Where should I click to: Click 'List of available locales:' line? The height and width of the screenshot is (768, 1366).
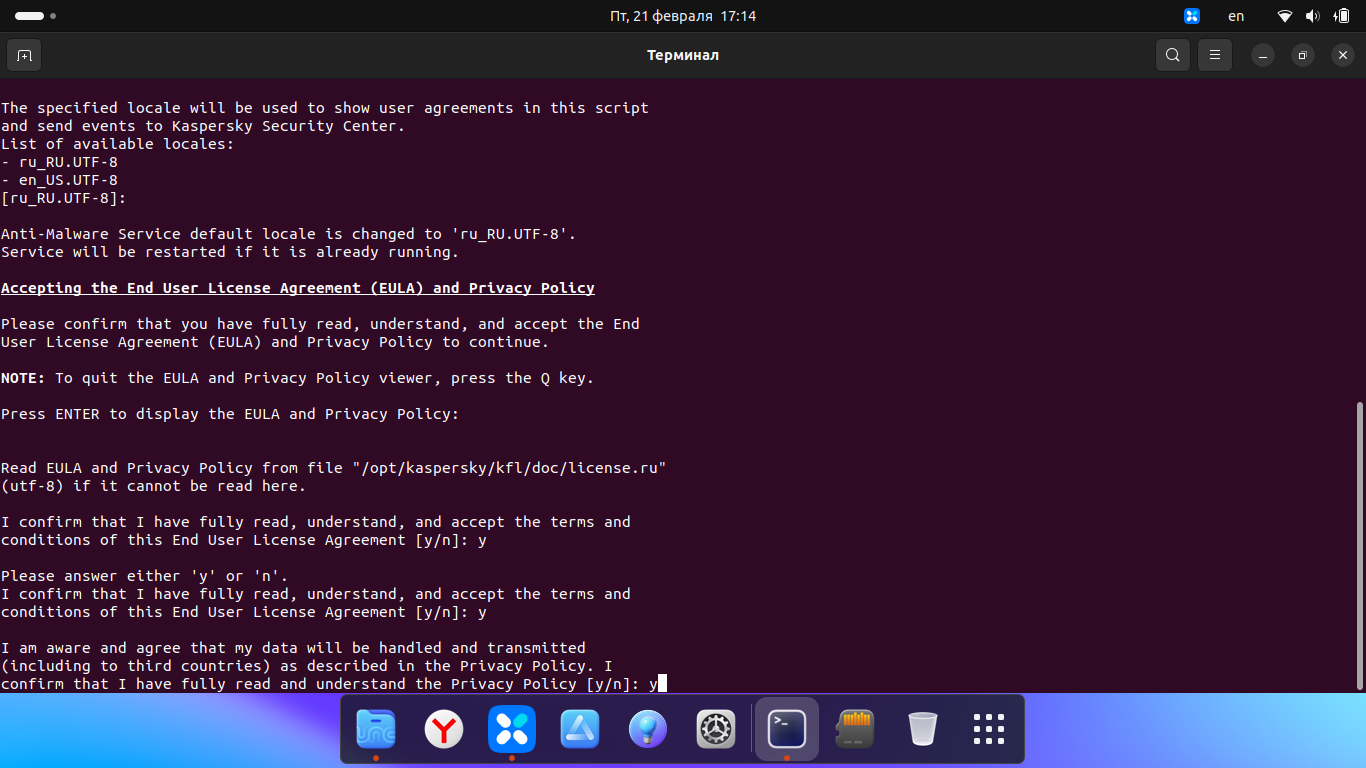[118, 144]
